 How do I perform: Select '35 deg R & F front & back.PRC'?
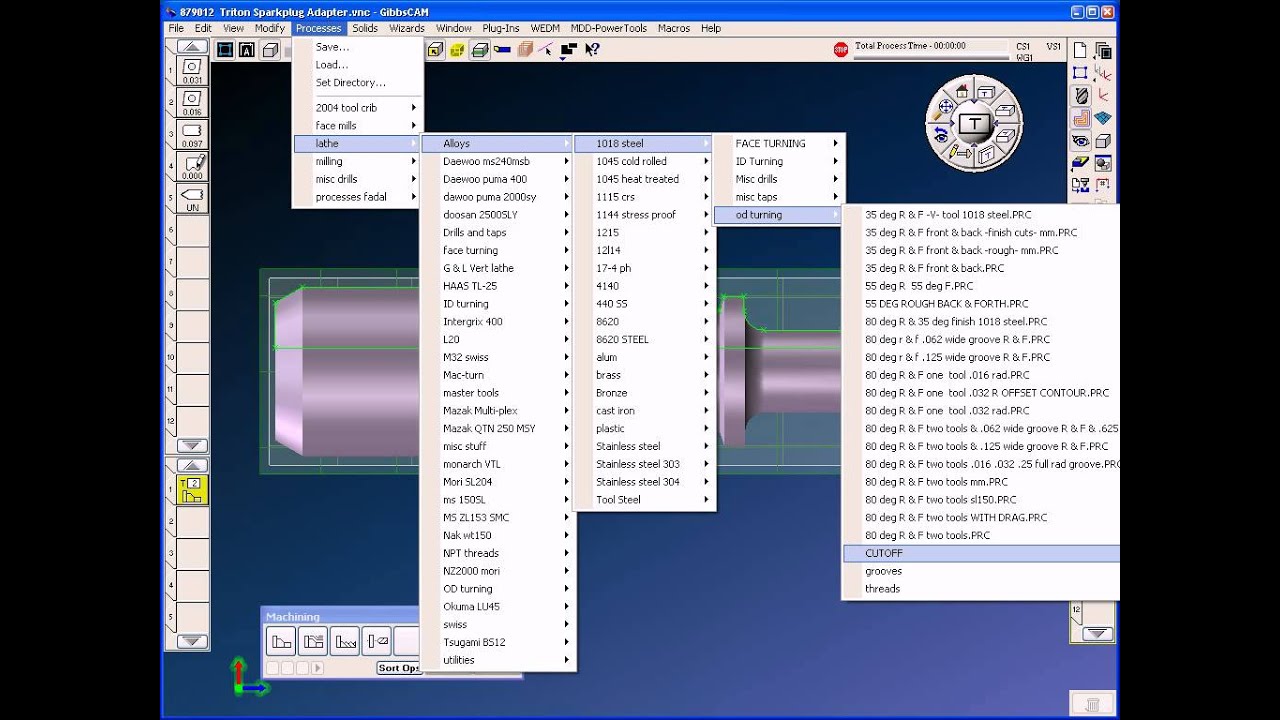click(x=981, y=268)
